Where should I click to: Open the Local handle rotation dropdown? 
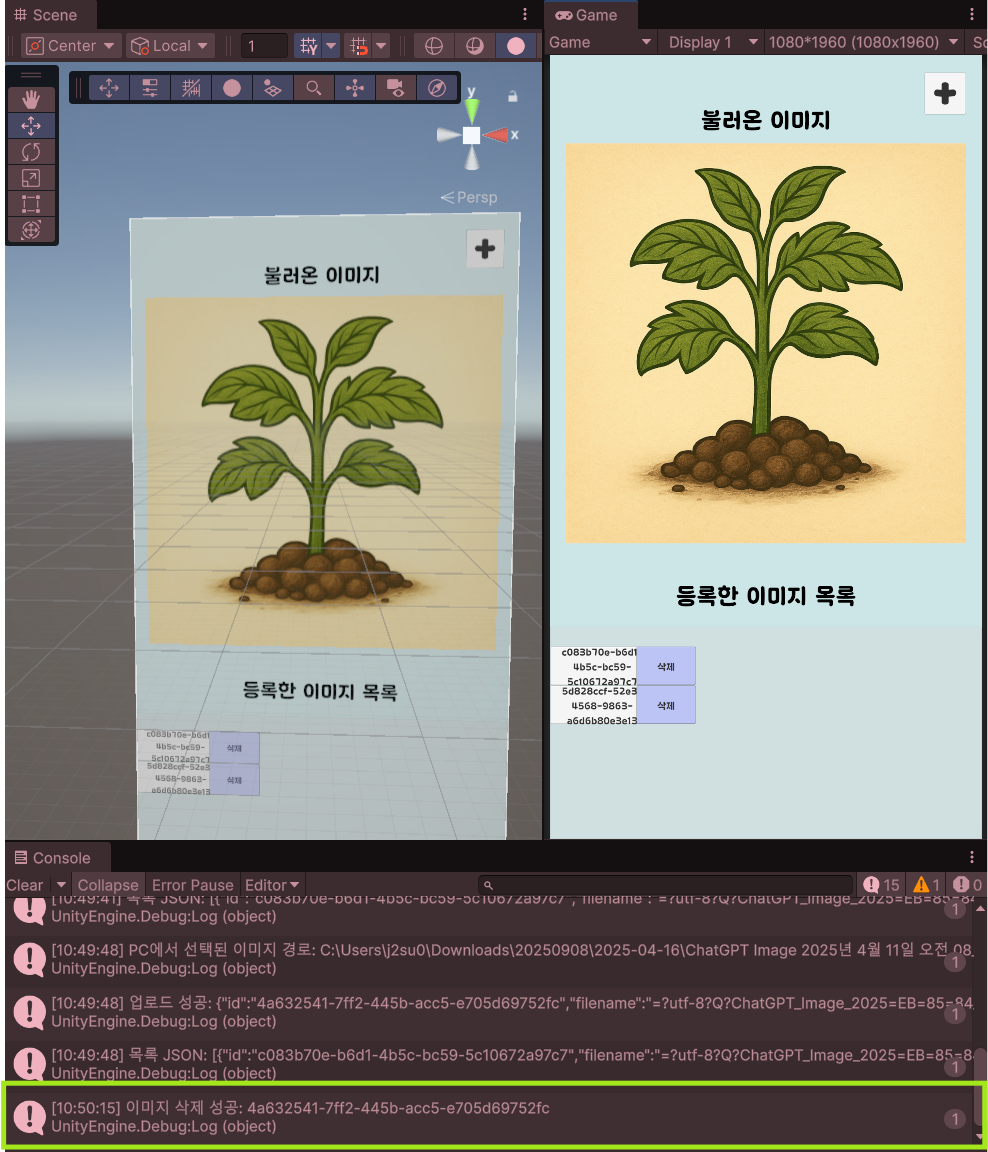pos(171,46)
